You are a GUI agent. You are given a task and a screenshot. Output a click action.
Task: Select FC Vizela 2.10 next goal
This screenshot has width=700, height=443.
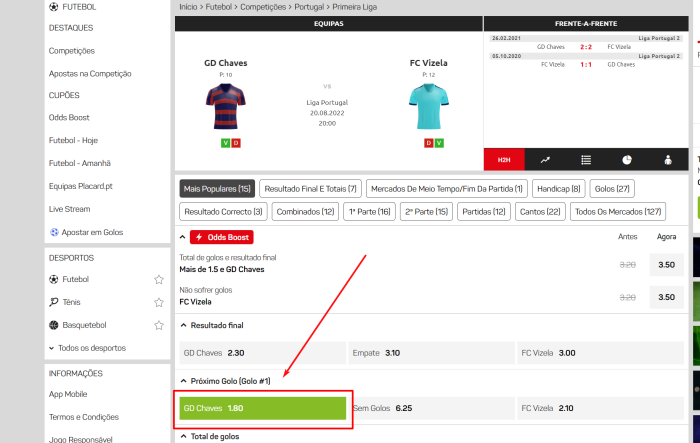tap(600, 408)
